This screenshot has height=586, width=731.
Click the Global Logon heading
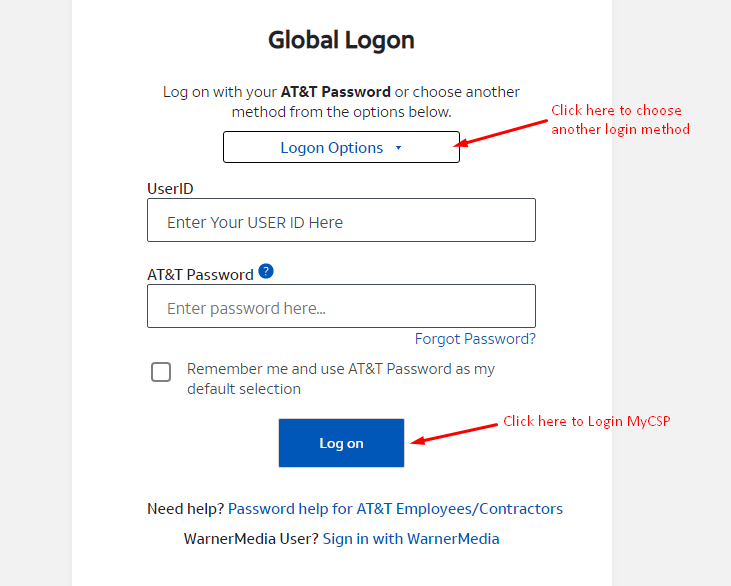341,40
